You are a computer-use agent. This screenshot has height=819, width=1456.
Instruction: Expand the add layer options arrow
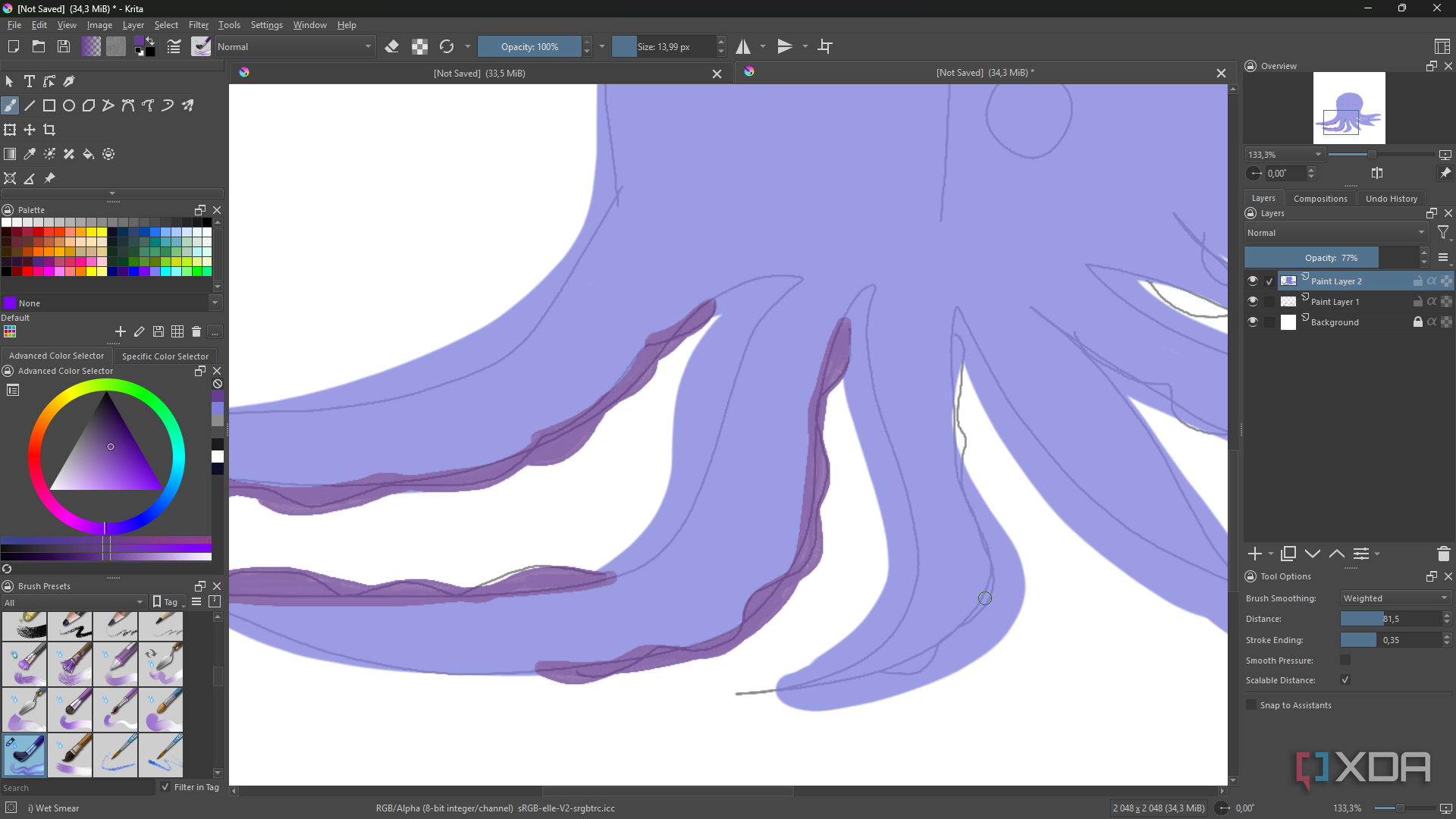click(1271, 554)
